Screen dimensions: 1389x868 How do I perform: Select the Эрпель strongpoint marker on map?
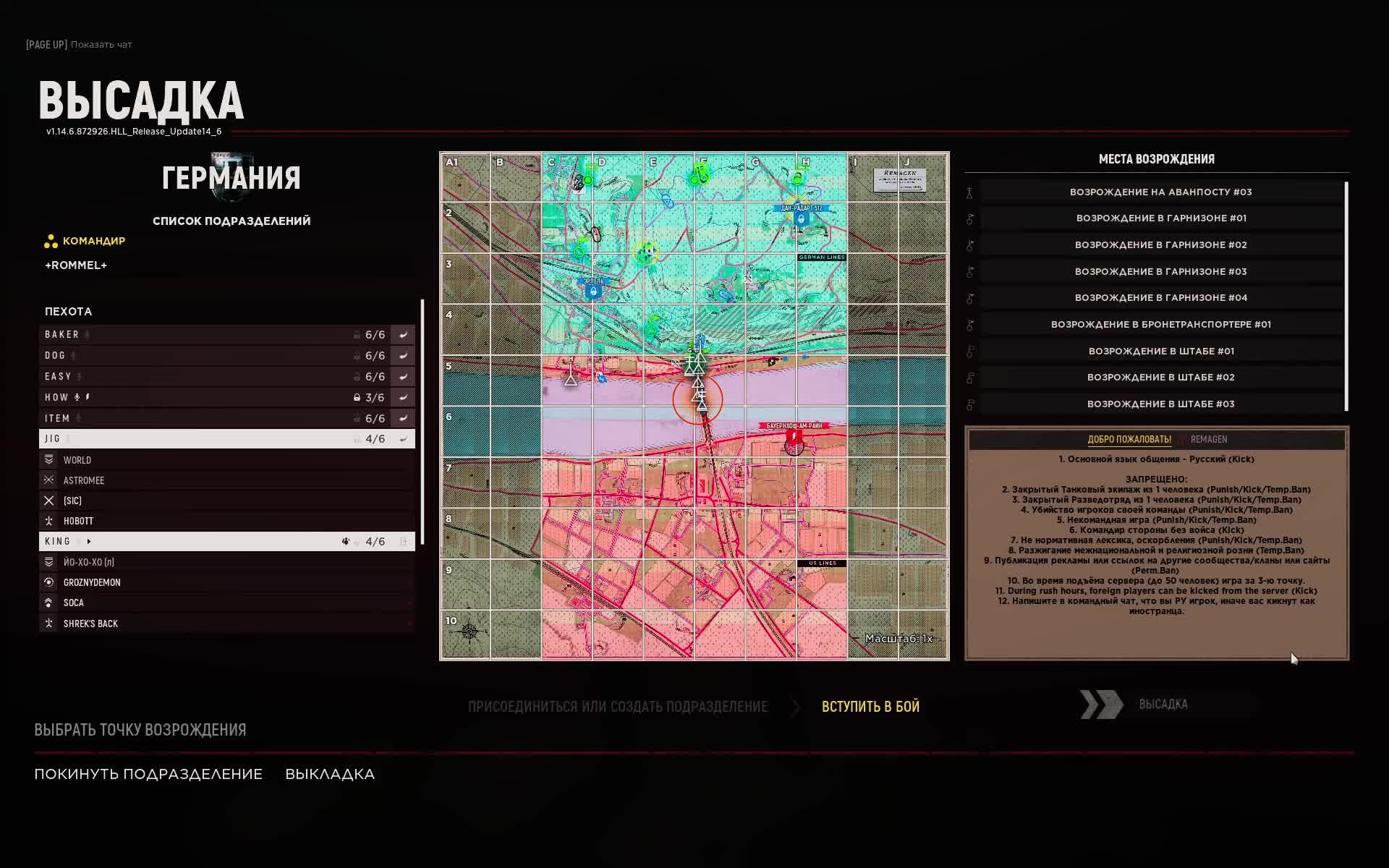pyautogui.click(x=593, y=291)
